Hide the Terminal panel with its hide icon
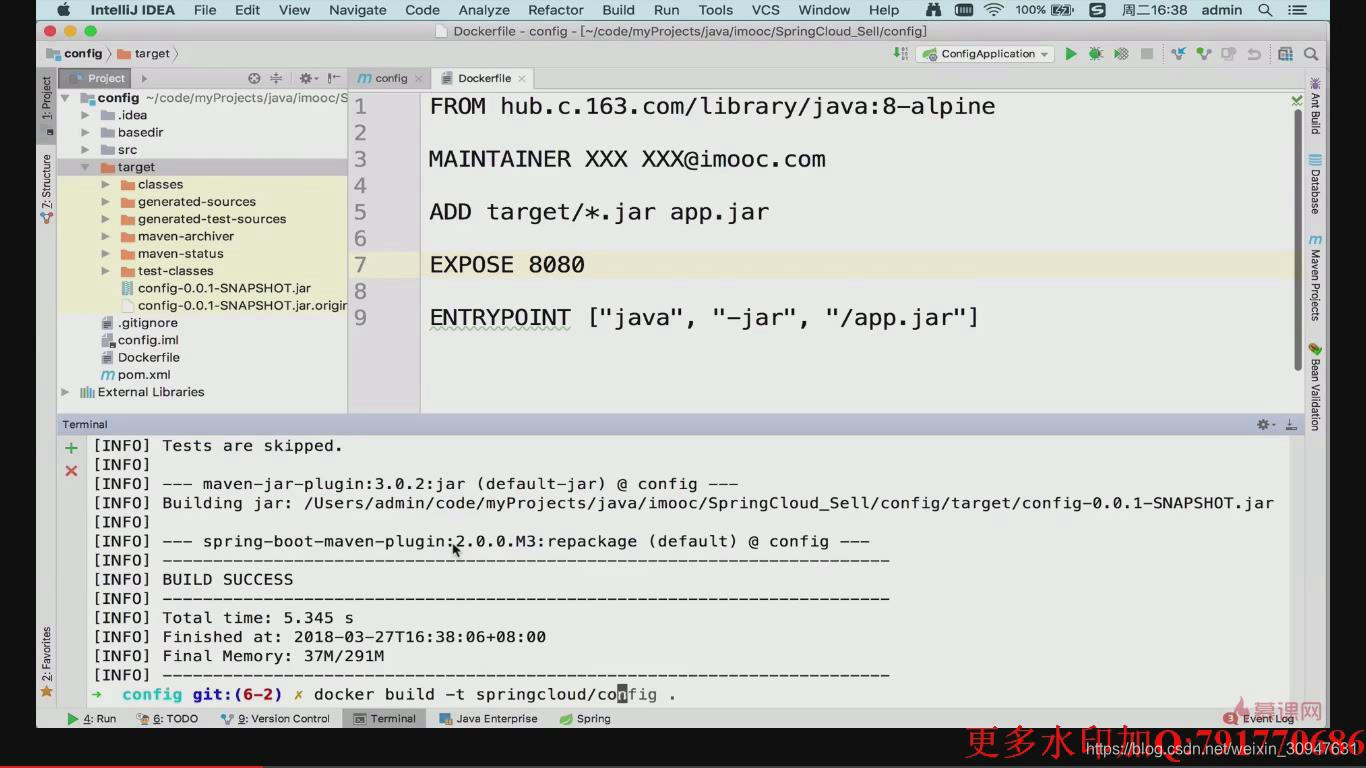 1289,425
